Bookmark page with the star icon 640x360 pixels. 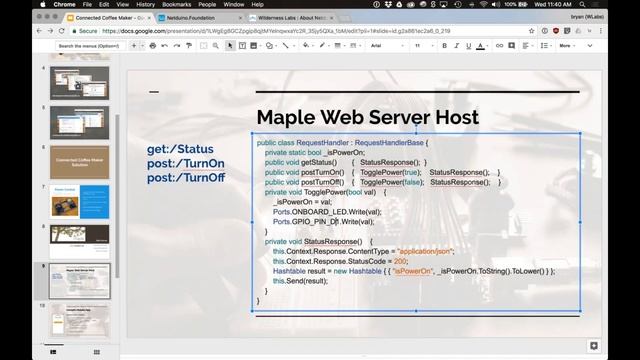tap(531, 31)
